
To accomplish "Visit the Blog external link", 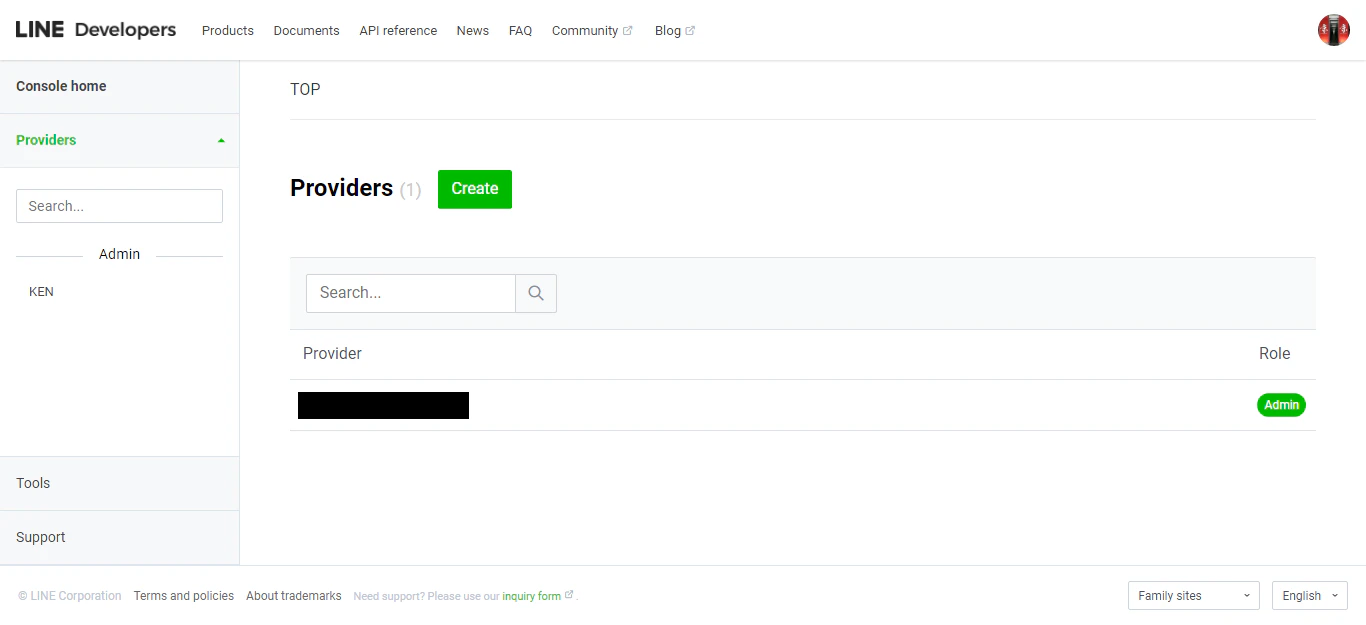I will pos(675,31).
